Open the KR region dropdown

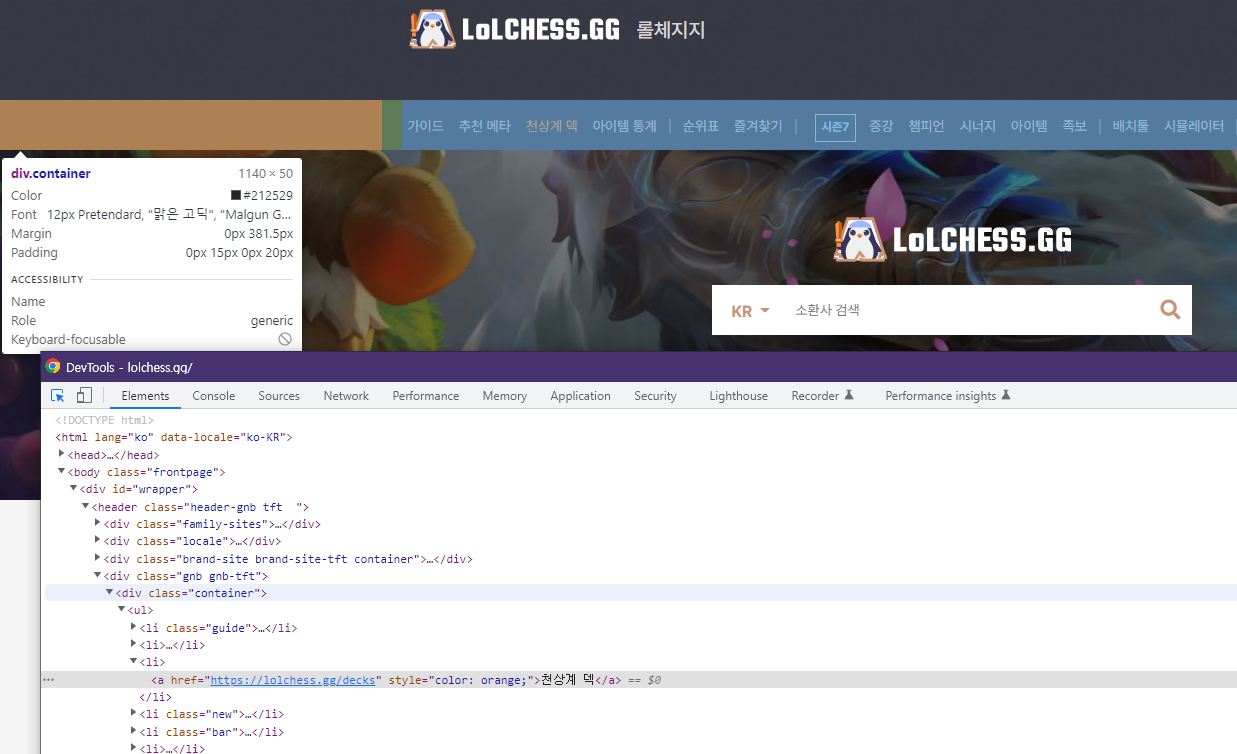click(750, 311)
